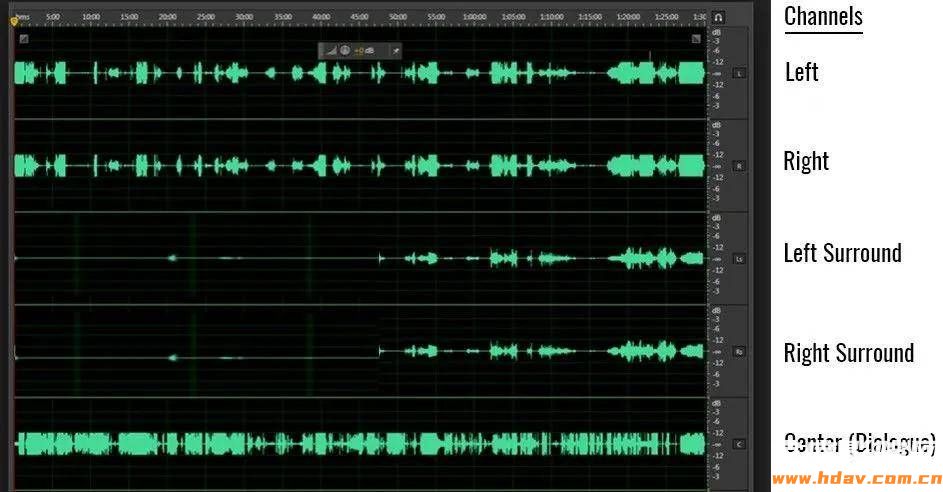
Task: Click the fade-out handle at the waveform end
Action: click(x=696, y=39)
